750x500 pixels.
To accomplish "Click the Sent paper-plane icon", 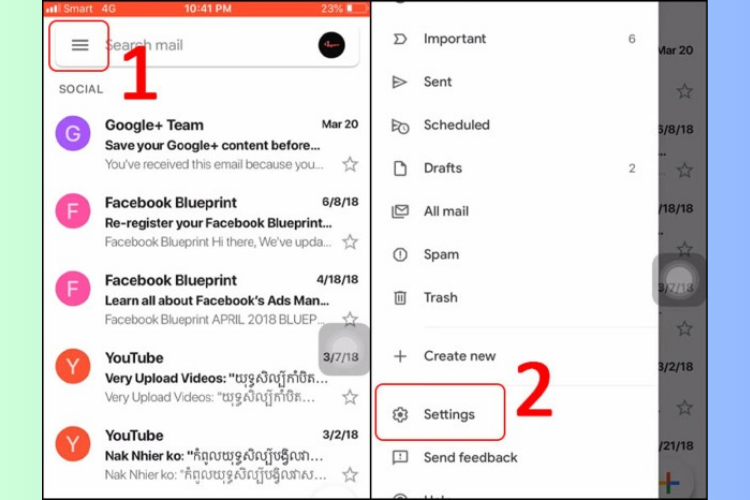I will pos(400,82).
